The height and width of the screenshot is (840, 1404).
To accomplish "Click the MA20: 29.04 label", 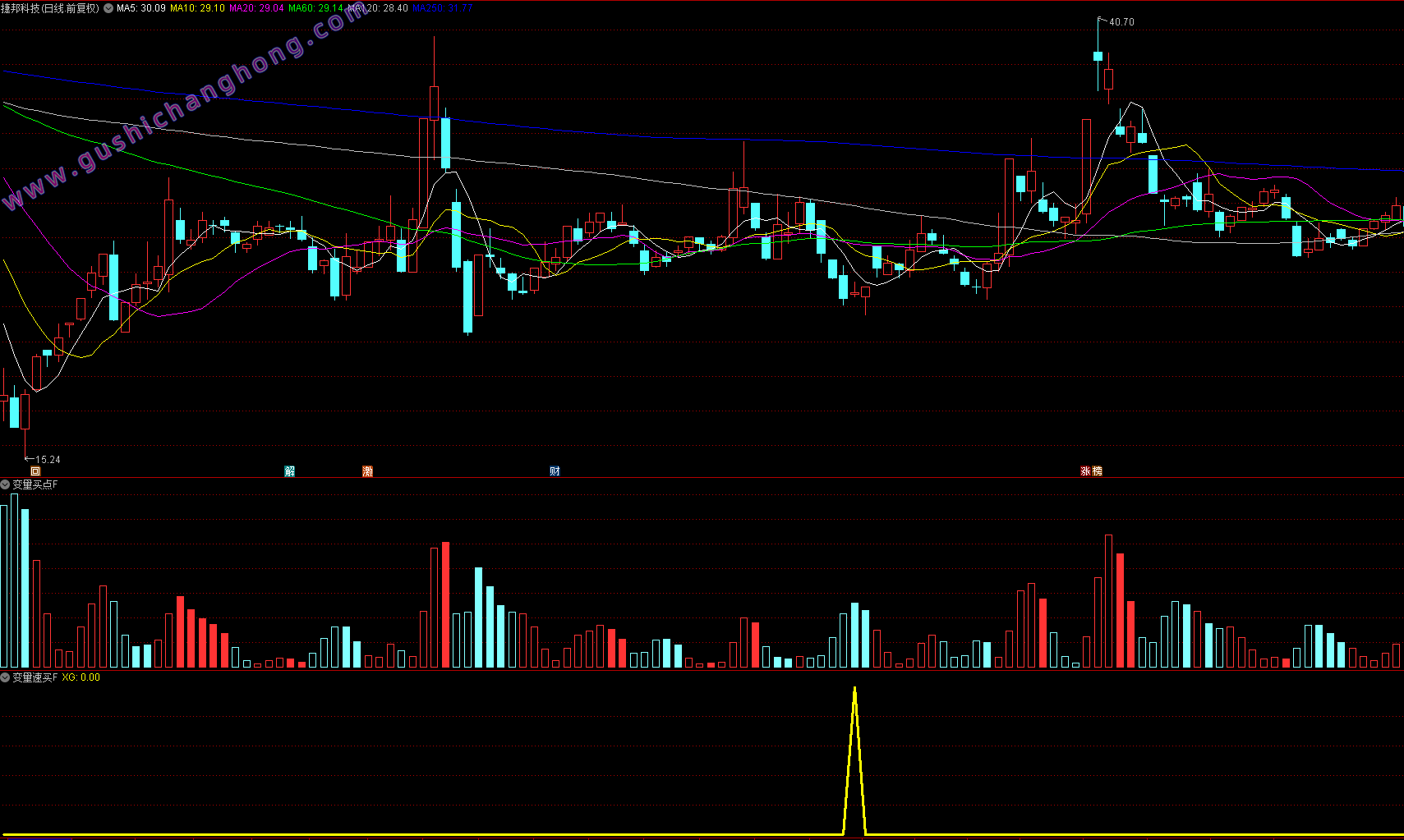I will point(256,8).
